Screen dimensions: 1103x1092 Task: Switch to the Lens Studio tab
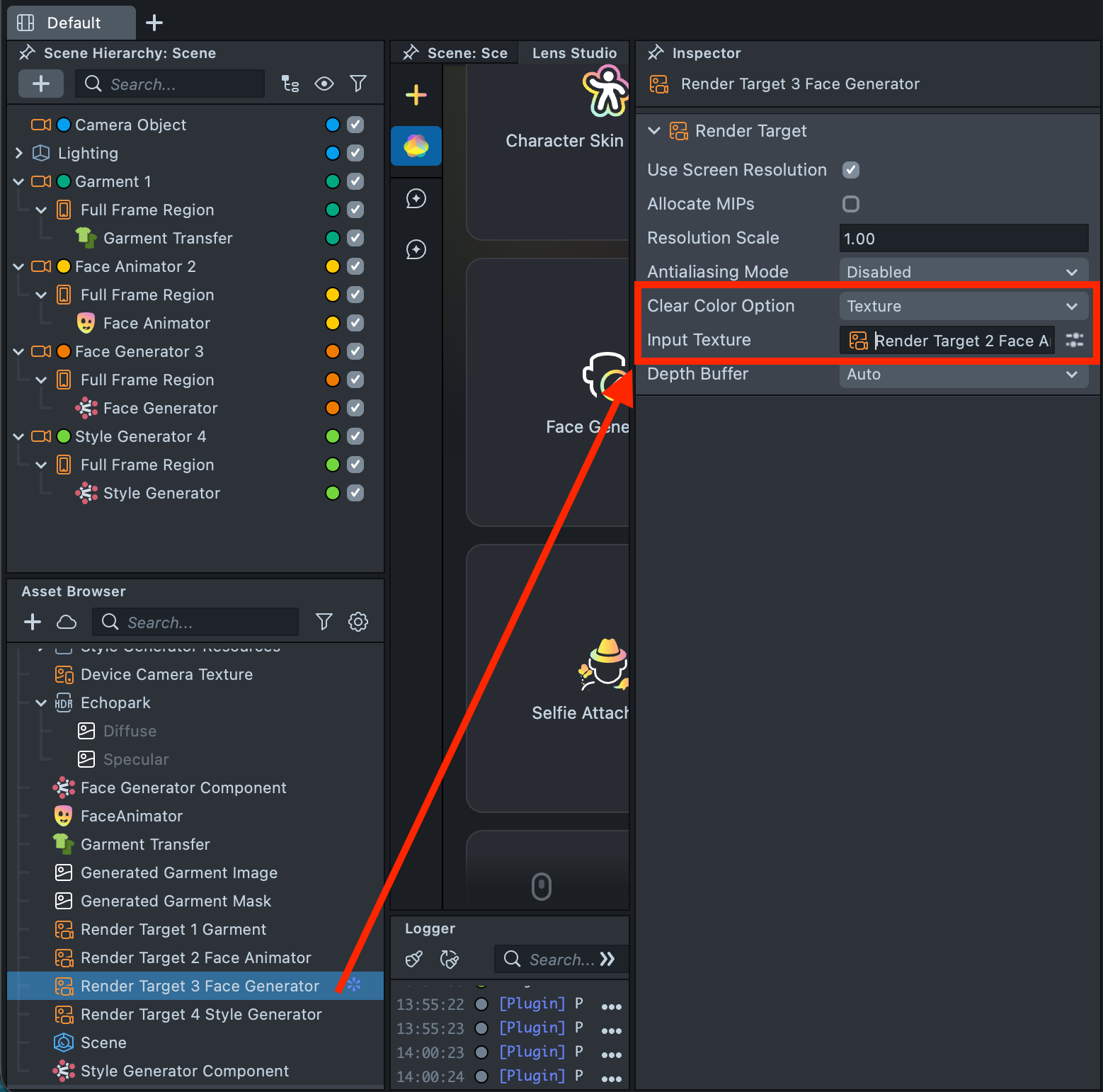click(574, 53)
